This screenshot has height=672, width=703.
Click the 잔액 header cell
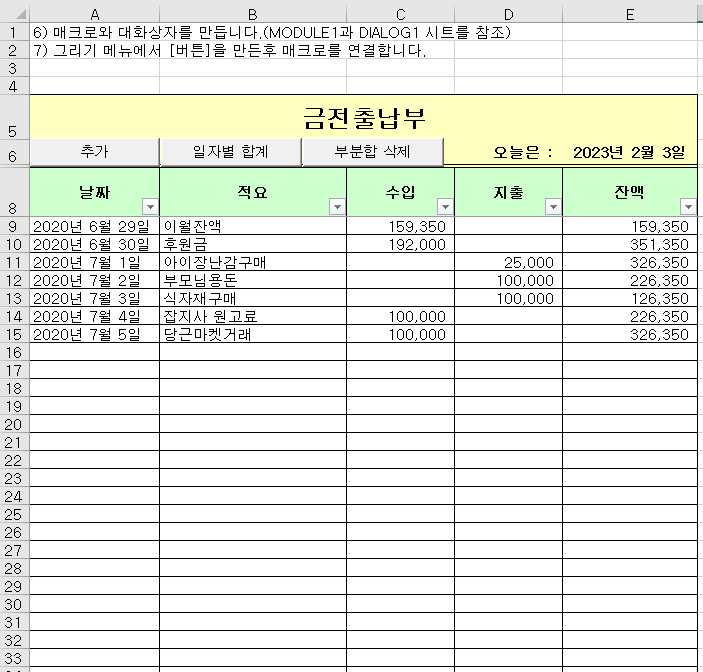tap(630, 192)
